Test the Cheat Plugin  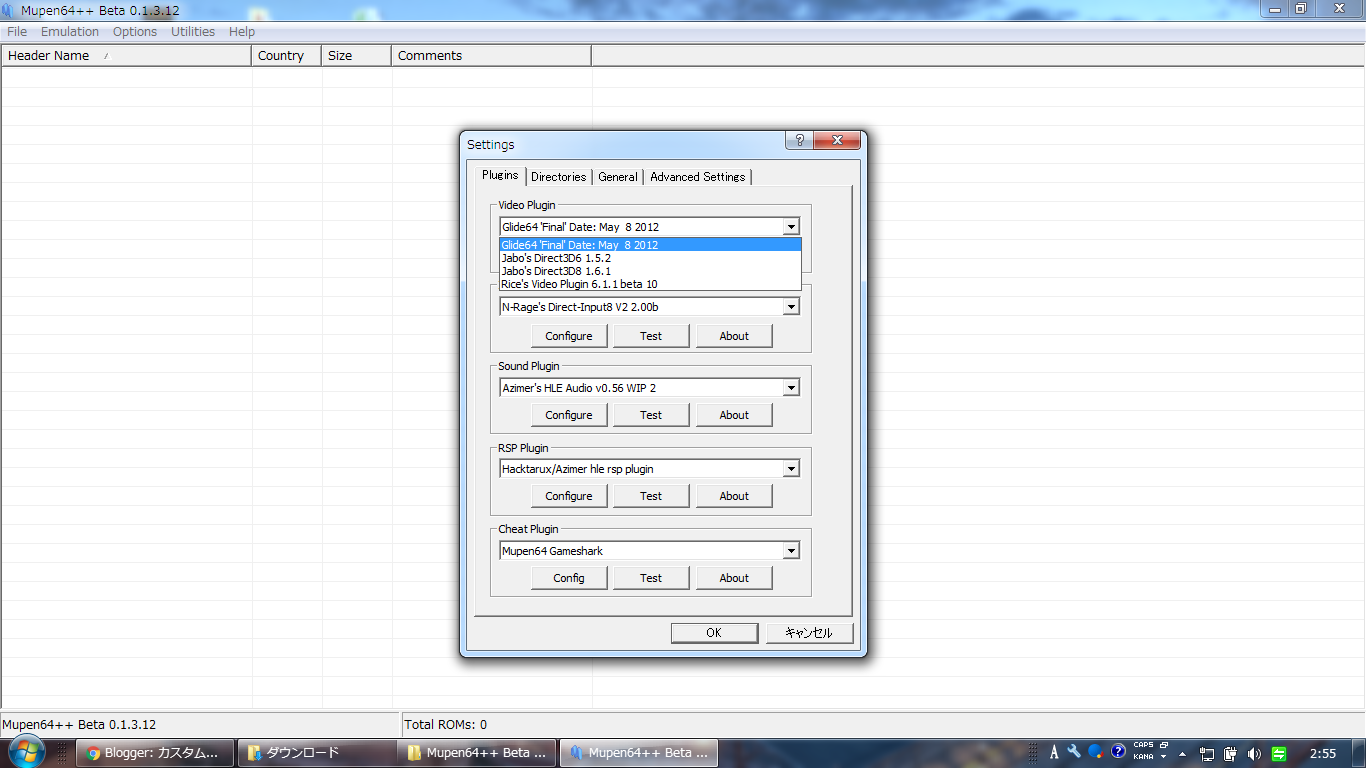click(651, 578)
